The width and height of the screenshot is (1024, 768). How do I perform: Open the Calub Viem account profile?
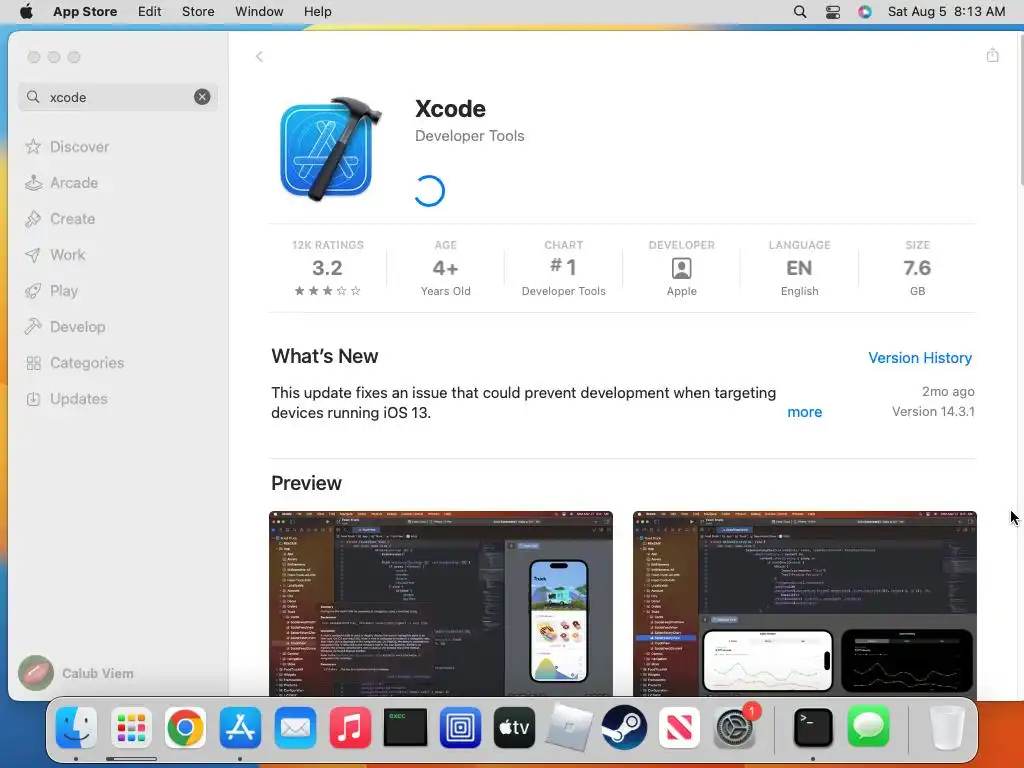pyautogui.click(x=76, y=673)
